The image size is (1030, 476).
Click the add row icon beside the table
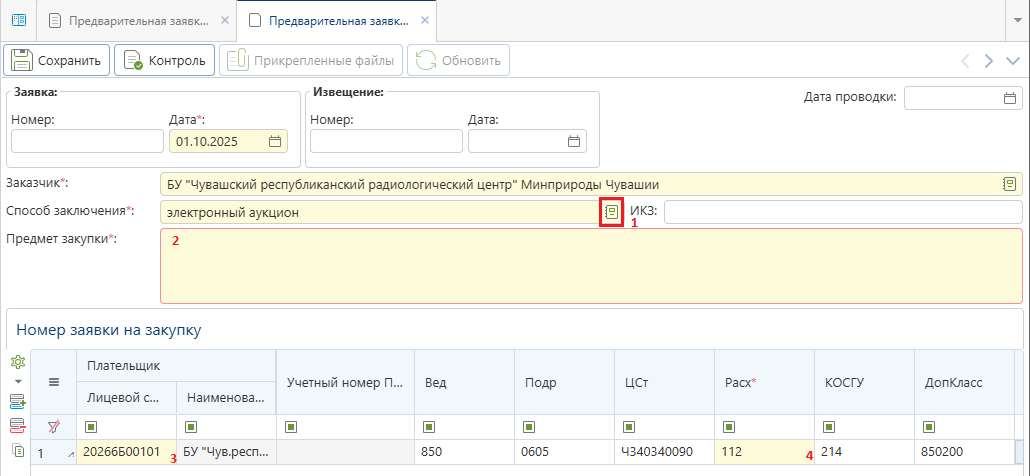pos(17,402)
